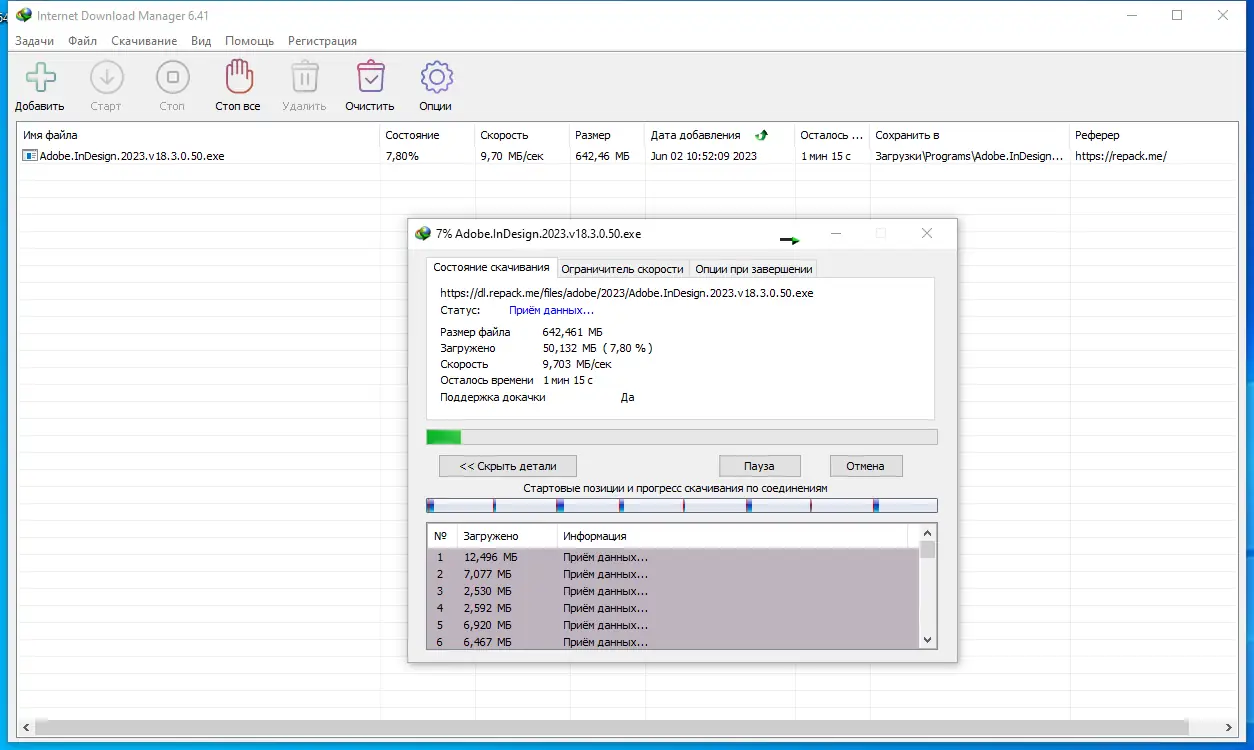The height and width of the screenshot is (750, 1254).
Task: Select connection row 5 with 6,920 МБ
Action: tap(673, 625)
